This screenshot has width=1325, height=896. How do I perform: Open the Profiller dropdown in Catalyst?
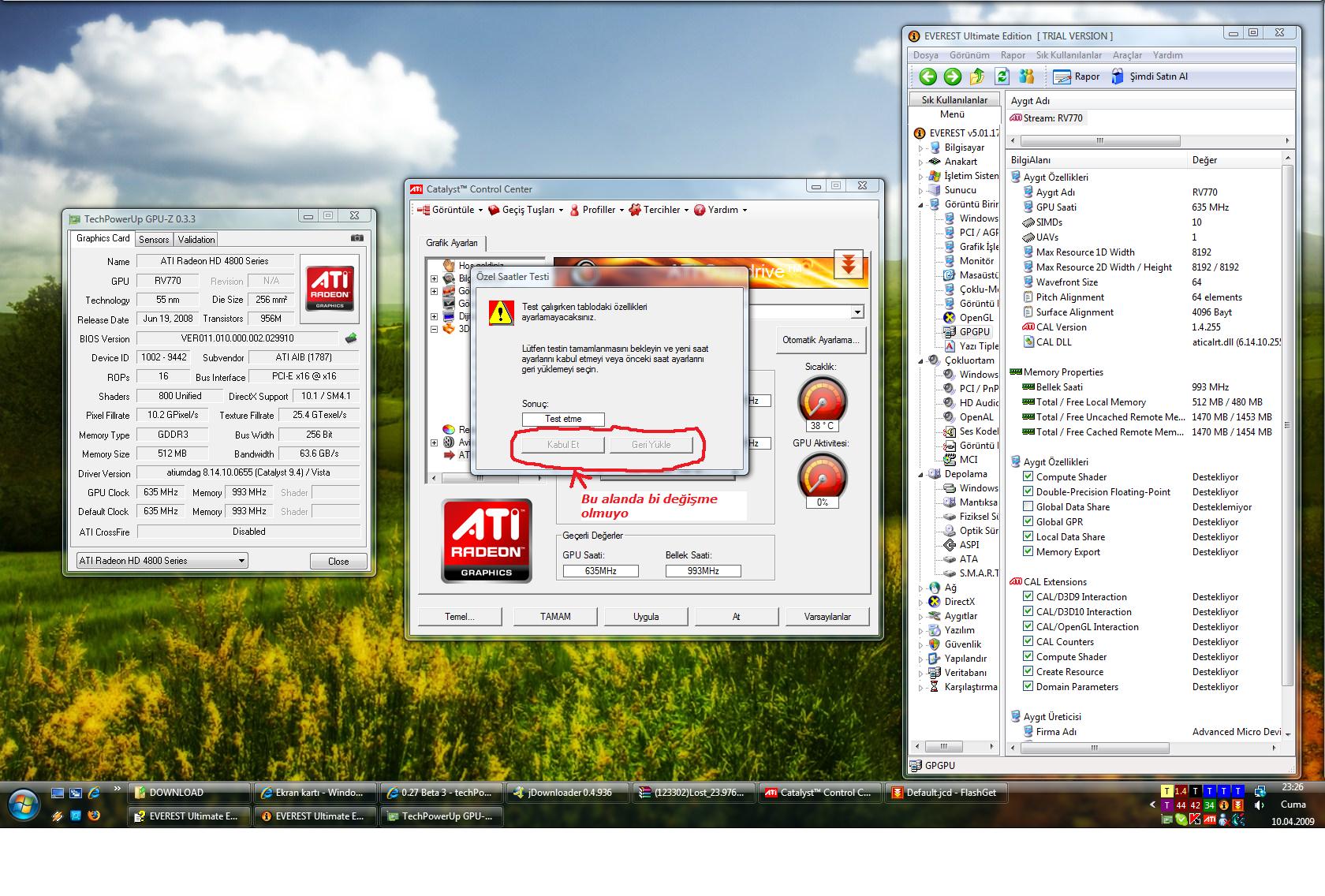click(x=597, y=210)
